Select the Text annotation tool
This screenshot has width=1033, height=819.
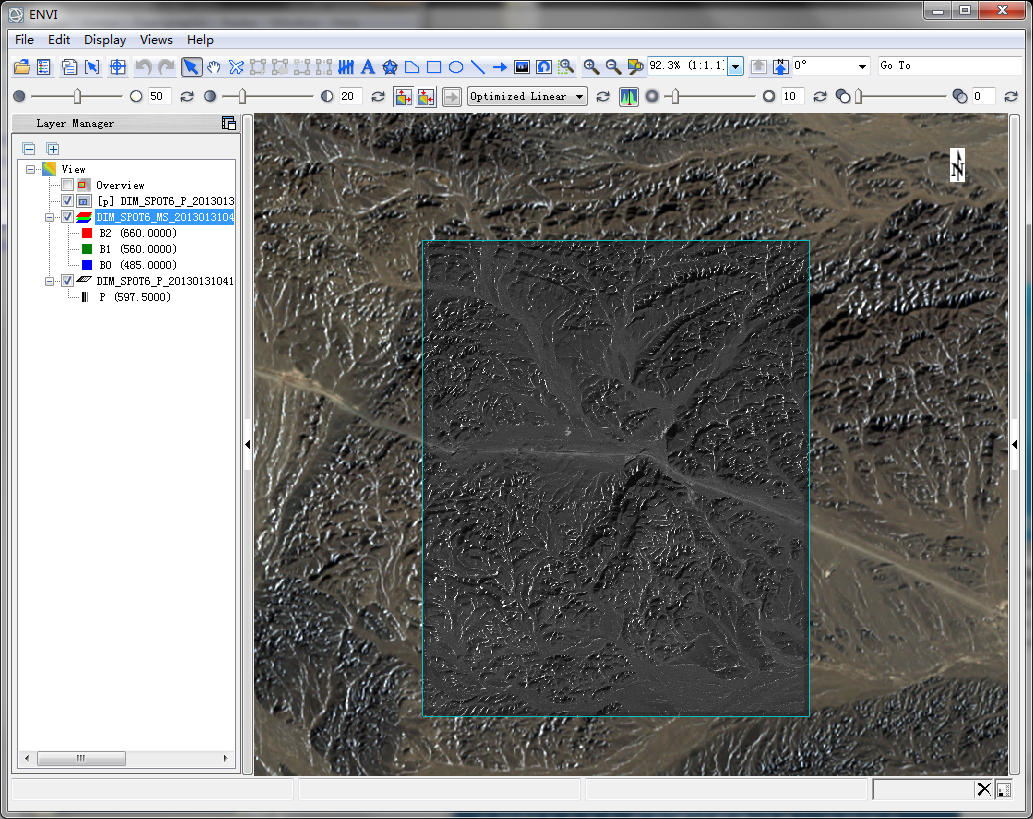[x=368, y=67]
